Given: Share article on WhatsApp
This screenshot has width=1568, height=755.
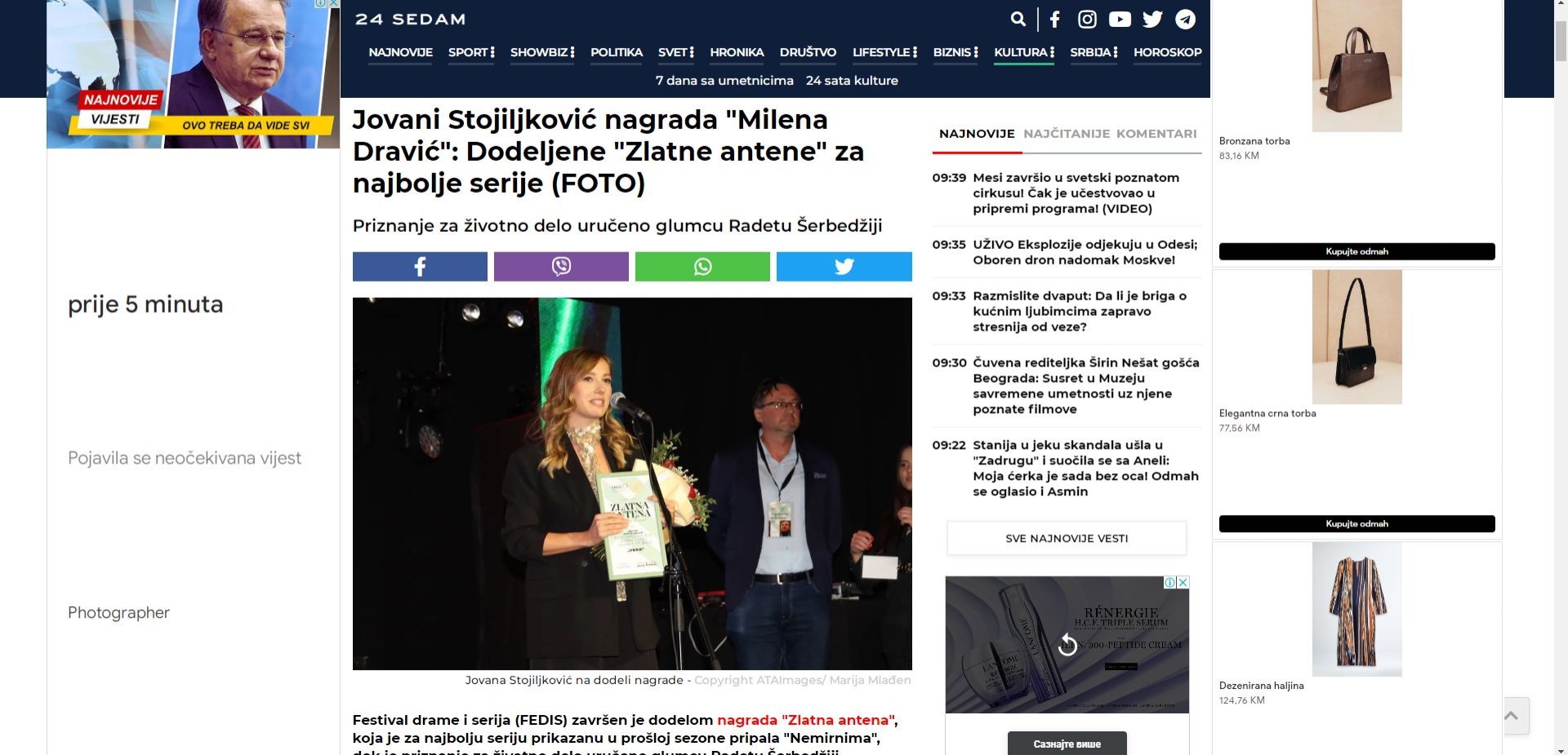Looking at the screenshot, I should (702, 267).
